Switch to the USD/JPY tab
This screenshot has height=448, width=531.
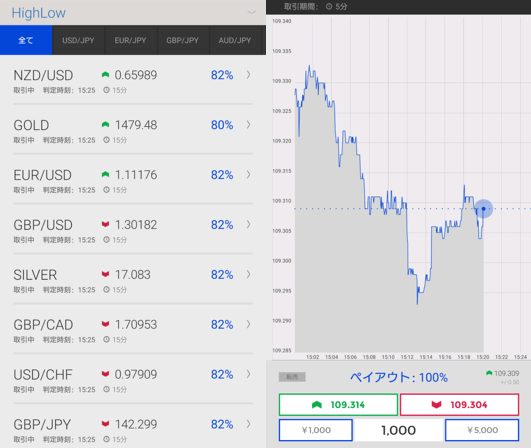pyautogui.click(x=78, y=40)
